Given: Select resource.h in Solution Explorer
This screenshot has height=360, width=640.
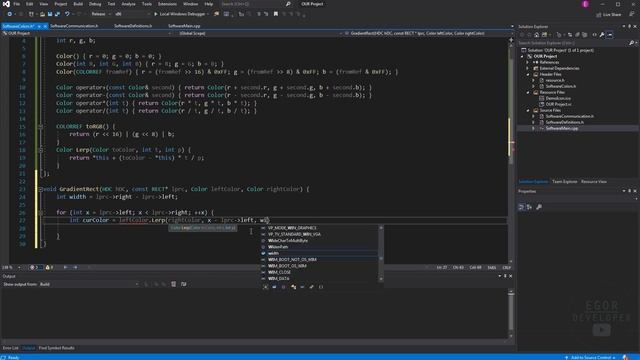Looking at the screenshot, I should coord(555,80).
